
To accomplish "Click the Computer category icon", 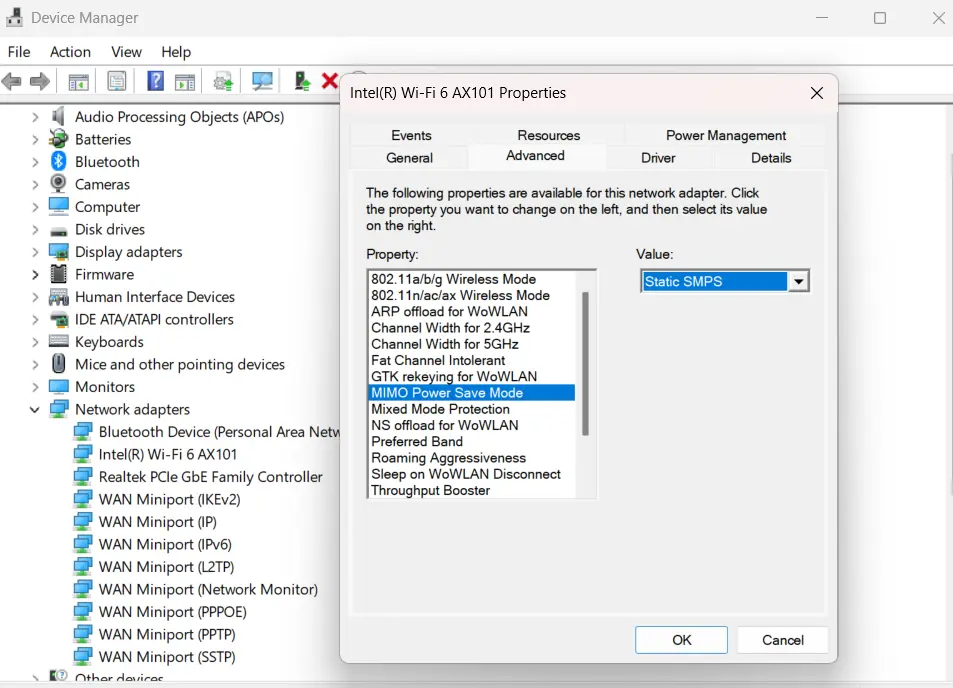I will [x=58, y=206].
